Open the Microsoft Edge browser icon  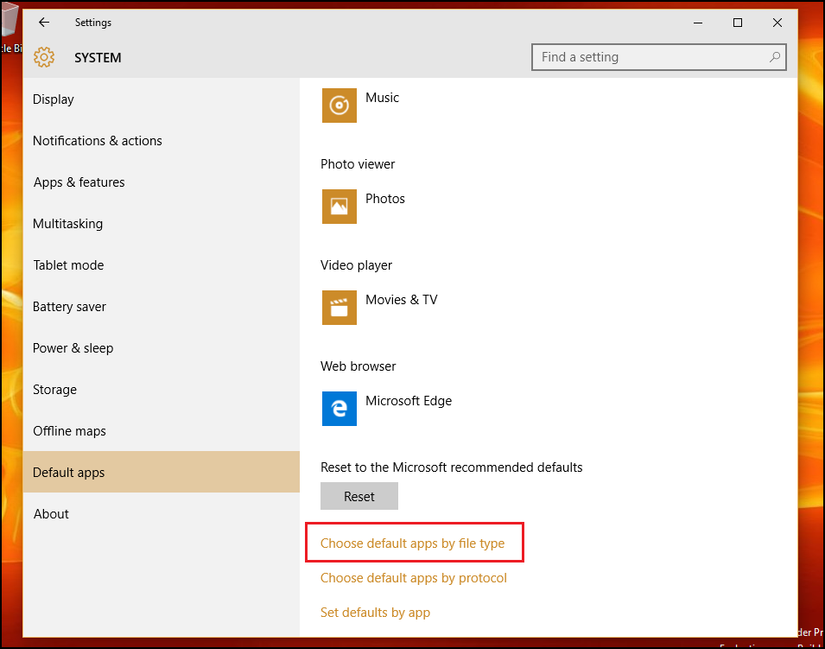(339, 408)
